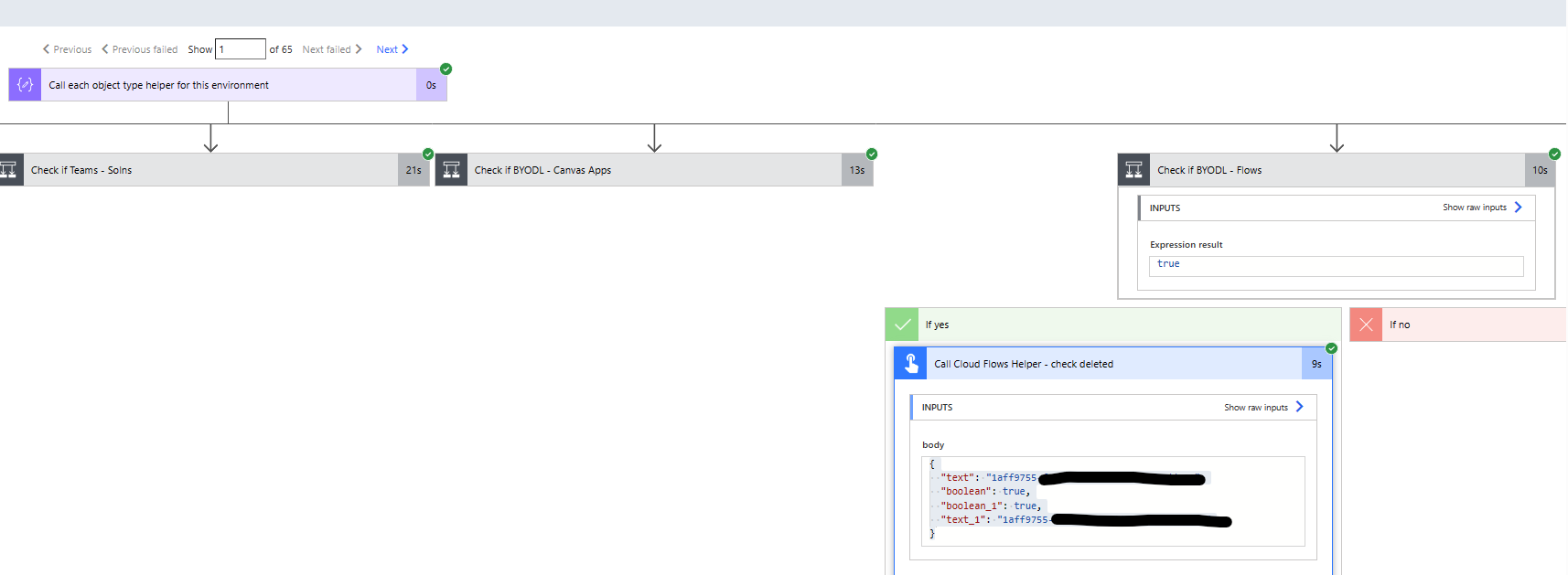Collapse the If yes branch header
The image size is (1568, 575).
pyautogui.click(x=1113, y=325)
